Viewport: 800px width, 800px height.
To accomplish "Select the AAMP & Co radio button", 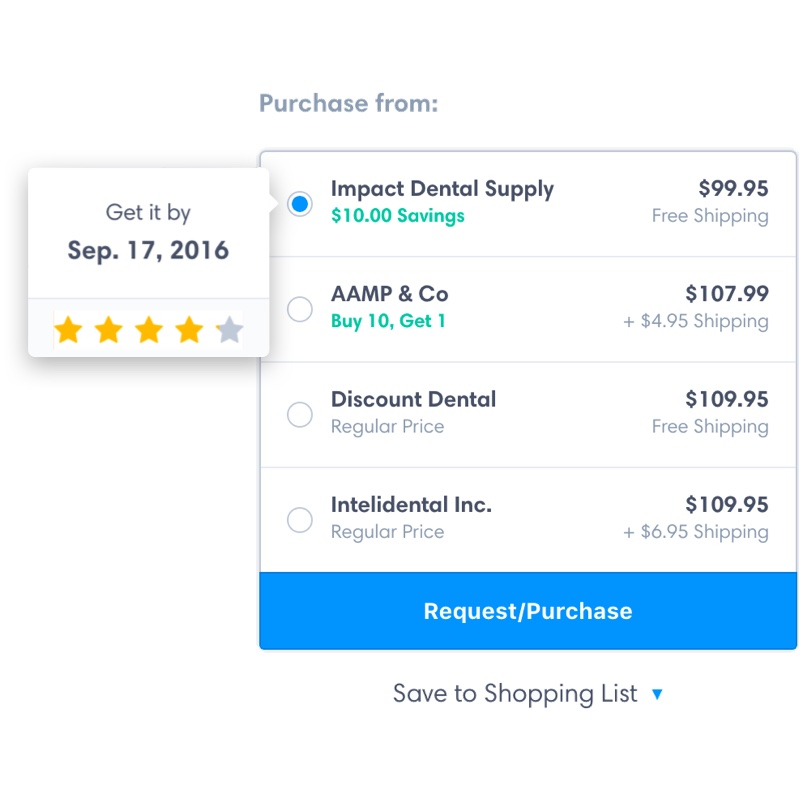I will click(300, 309).
